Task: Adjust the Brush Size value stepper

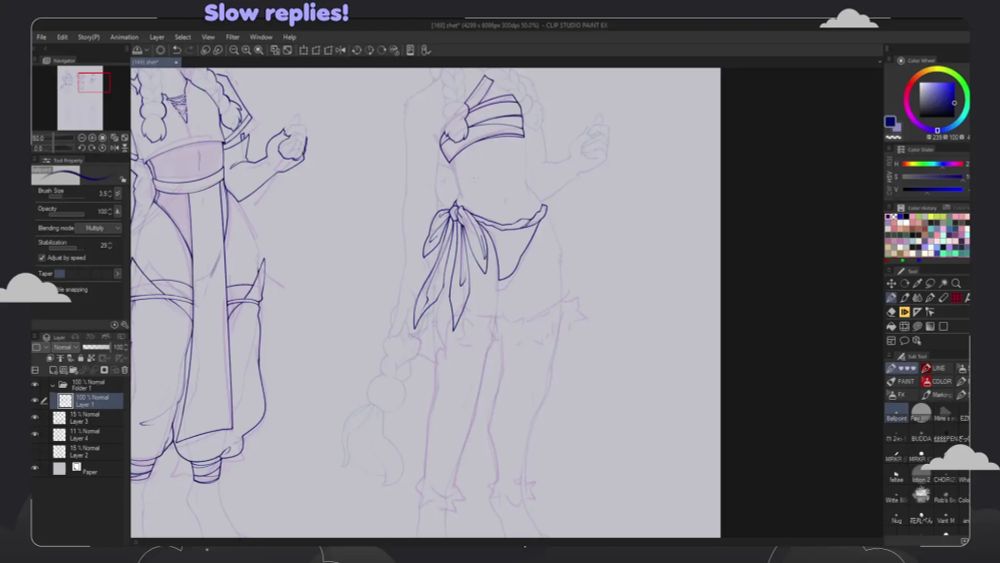Action: pos(110,193)
